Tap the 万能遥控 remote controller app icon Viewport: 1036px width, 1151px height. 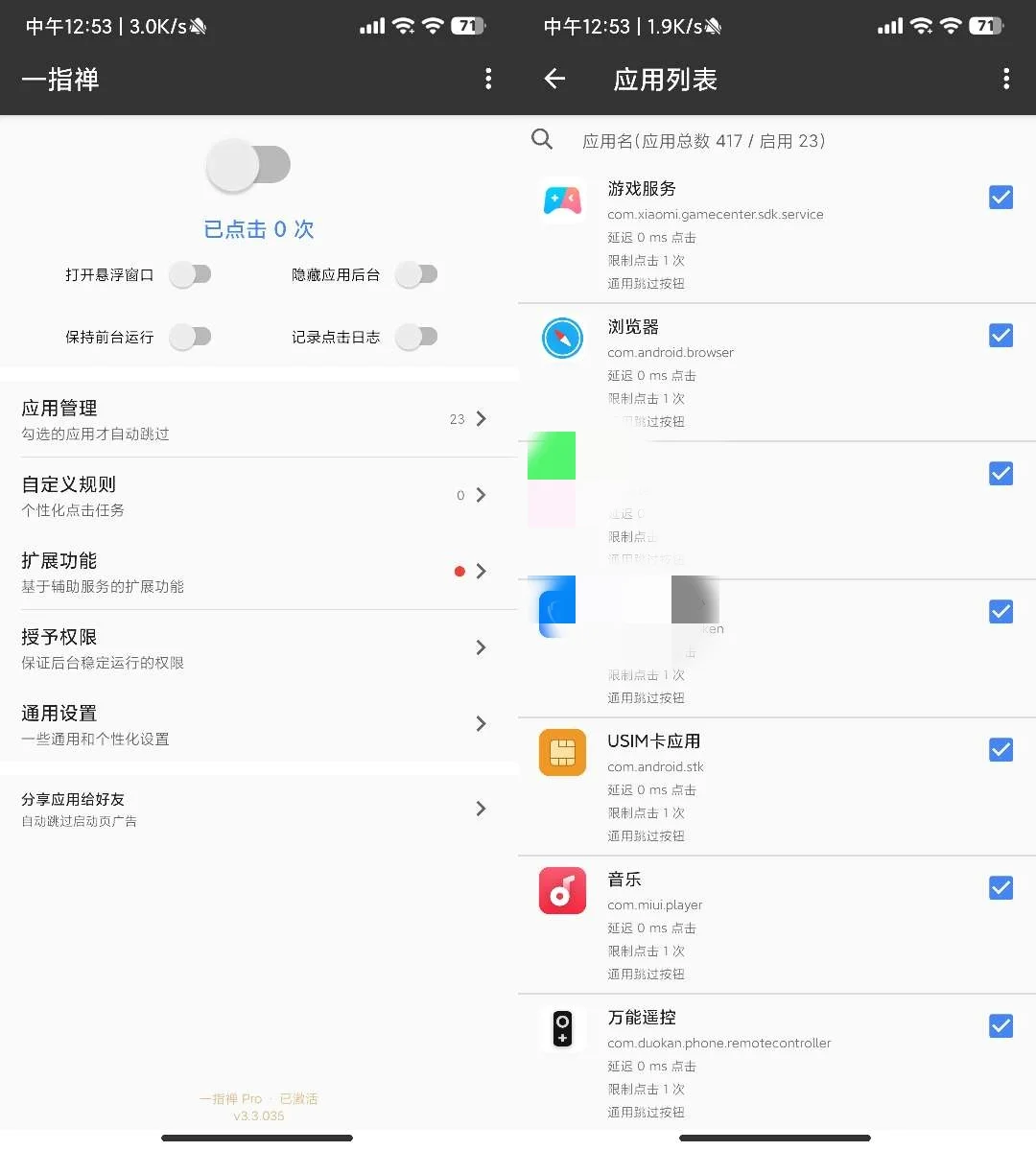tap(562, 1028)
